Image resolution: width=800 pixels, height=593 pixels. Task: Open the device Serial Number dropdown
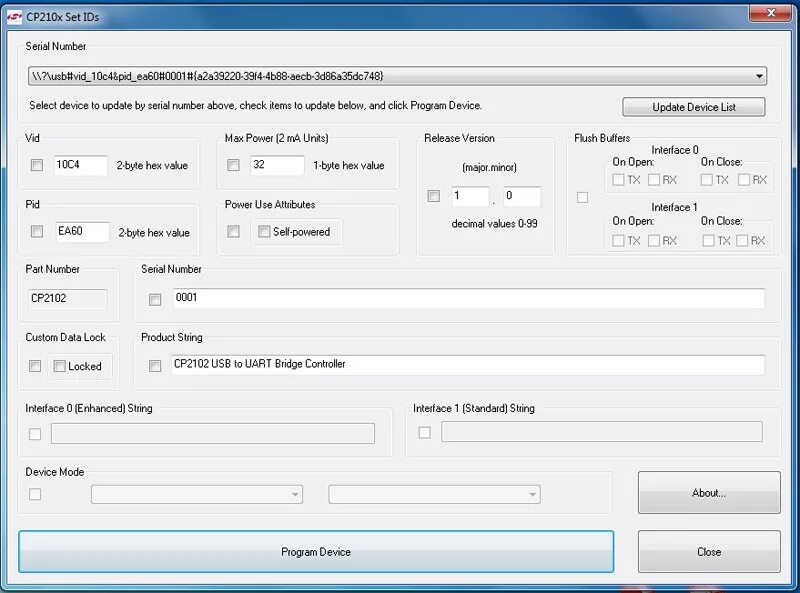[x=397, y=76]
